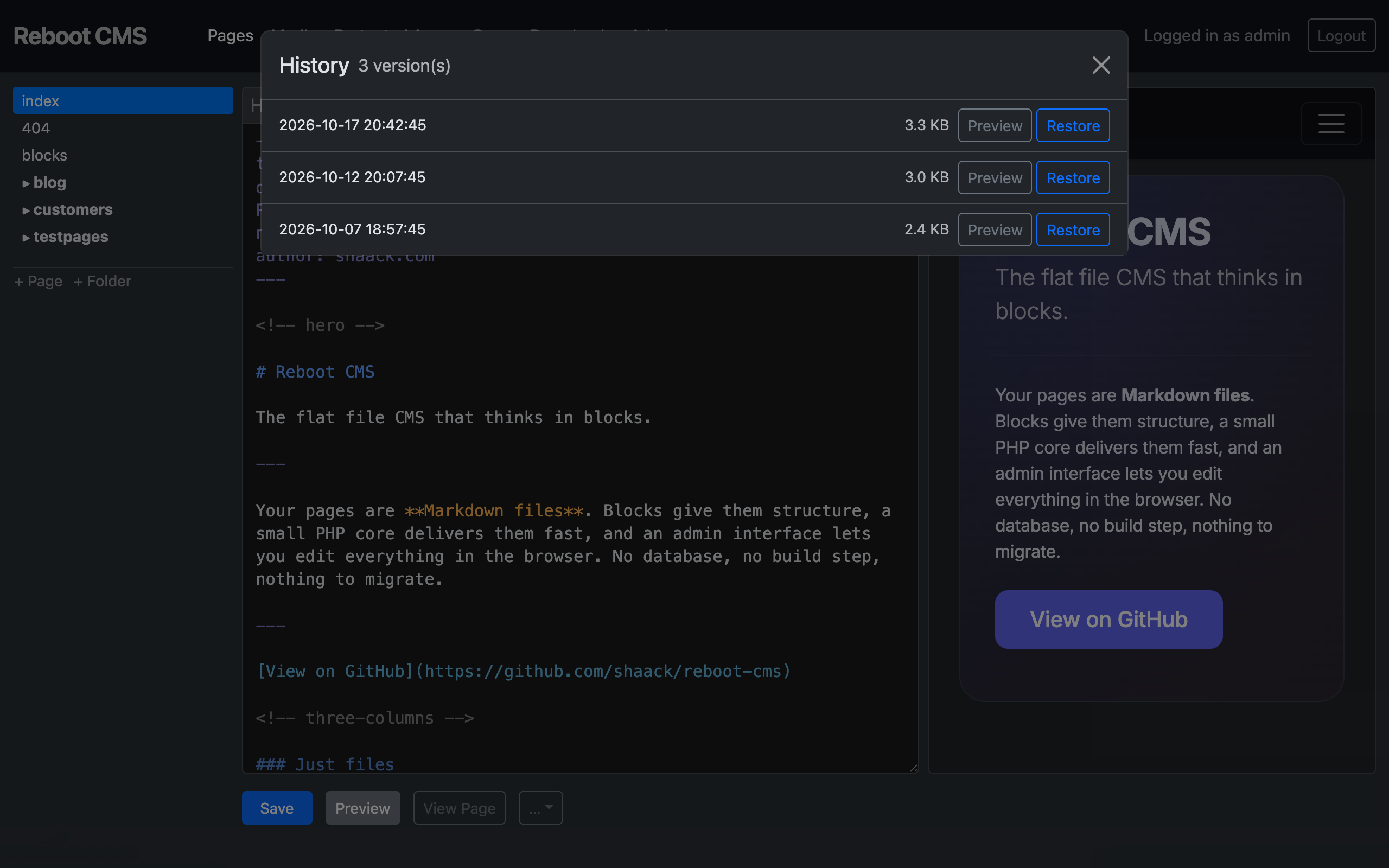Restore the 2026-10-17 20:42:45 version

(x=1073, y=125)
